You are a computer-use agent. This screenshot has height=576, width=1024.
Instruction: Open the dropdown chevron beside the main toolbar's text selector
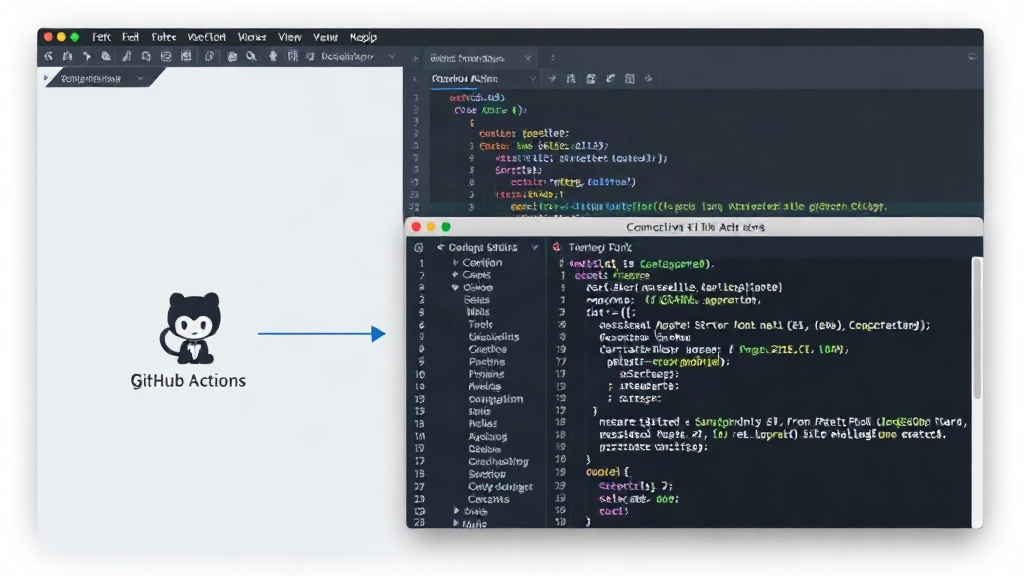392,57
